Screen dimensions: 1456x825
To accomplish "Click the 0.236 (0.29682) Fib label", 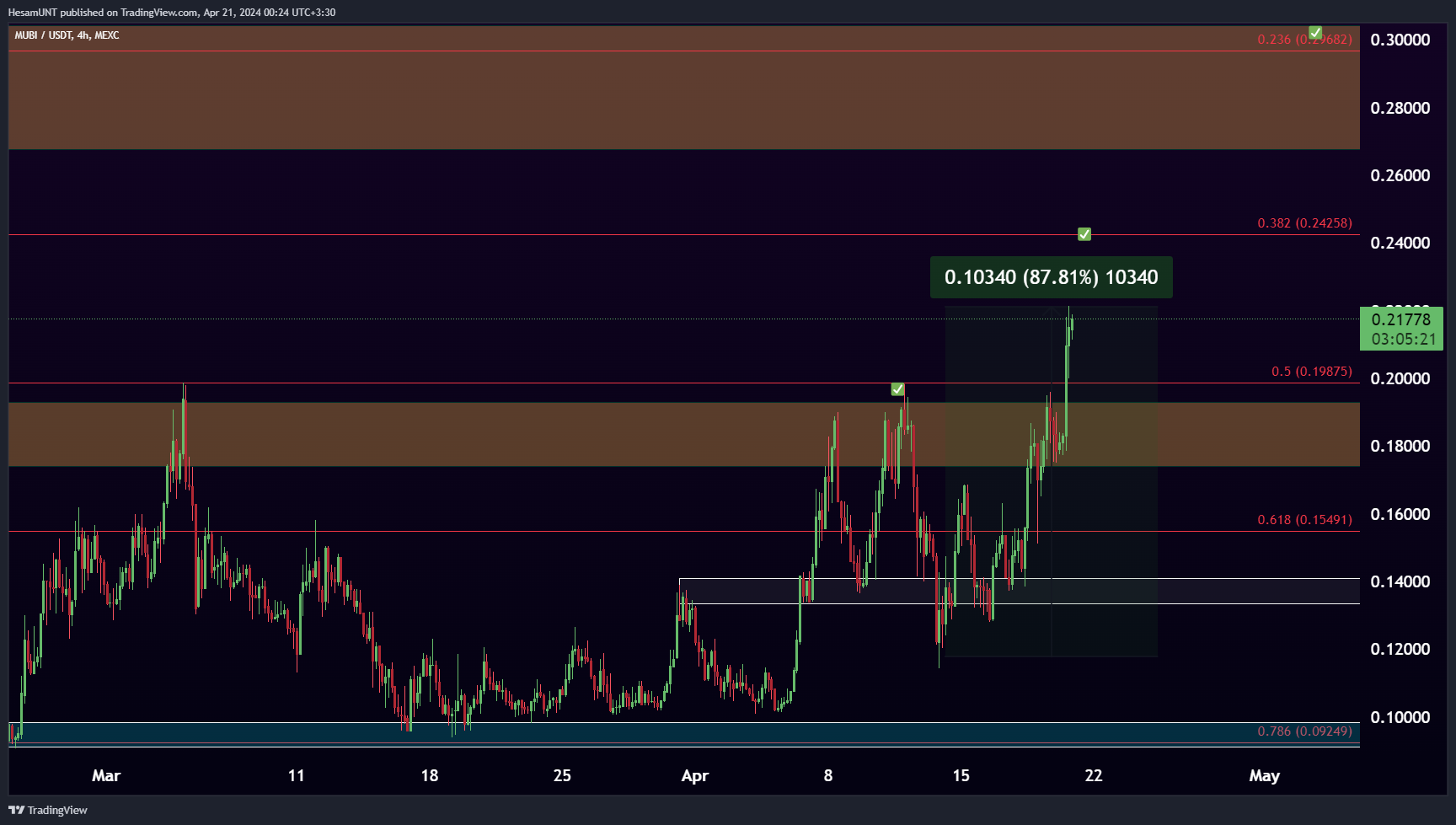I will coord(1304,40).
